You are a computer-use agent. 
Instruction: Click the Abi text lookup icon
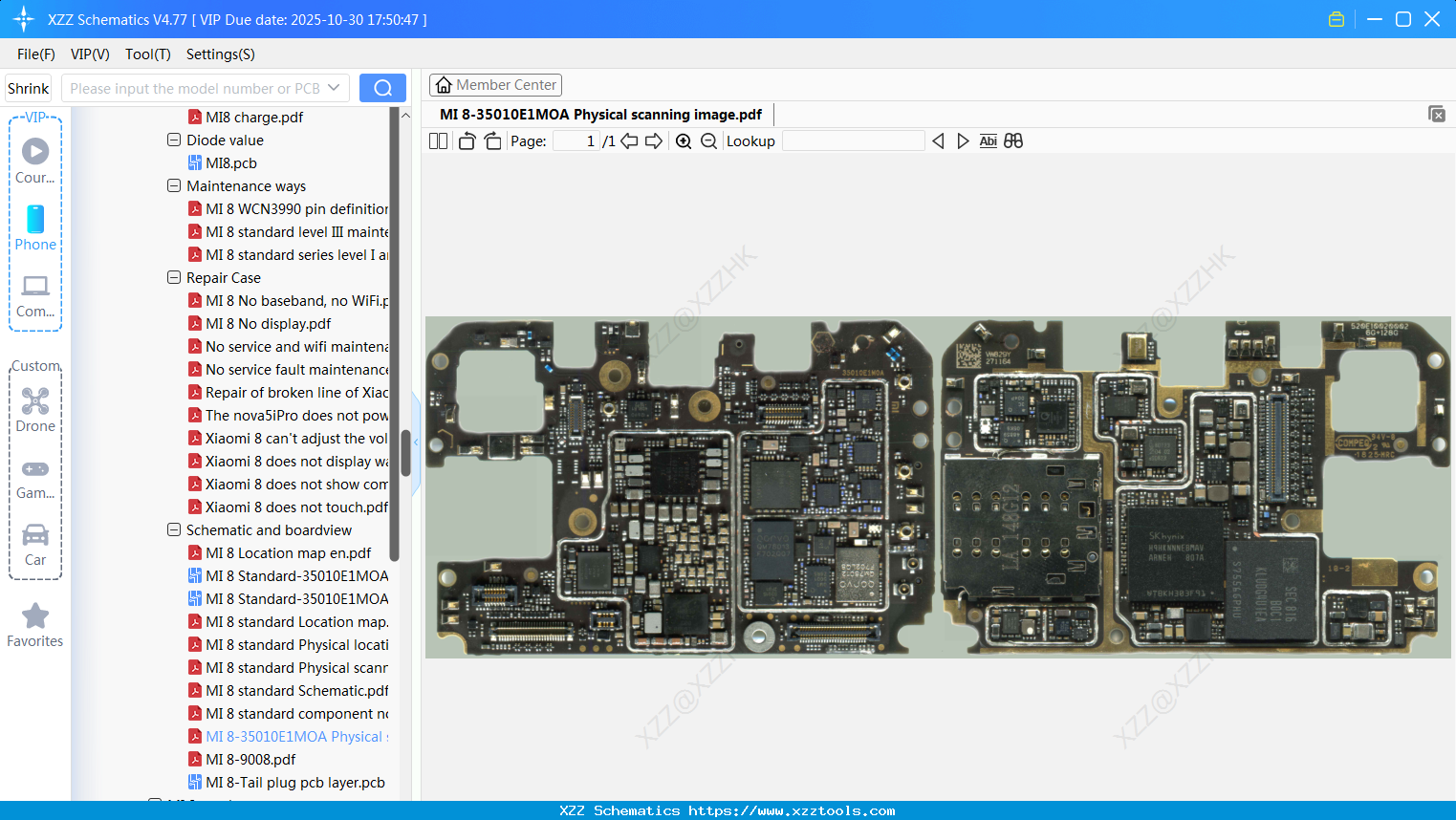click(x=988, y=140)
